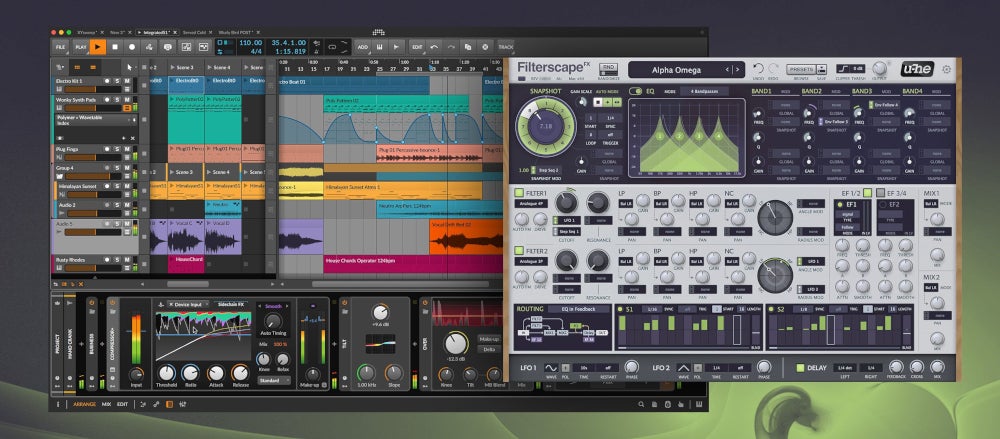Click the tempo field showing 110.00
1000x439 pixels.
pos(251,42)
